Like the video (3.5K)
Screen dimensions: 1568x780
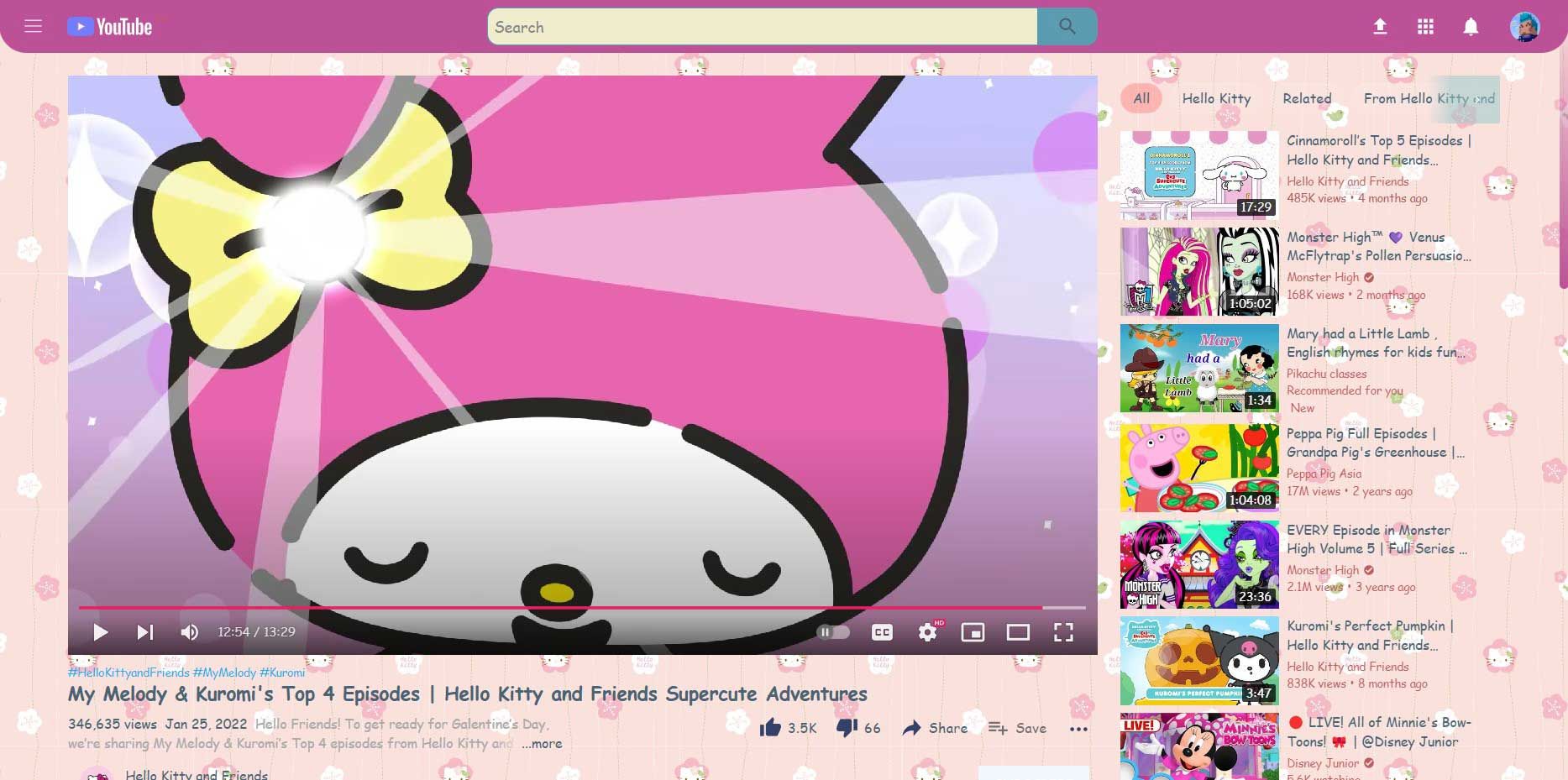788,728
